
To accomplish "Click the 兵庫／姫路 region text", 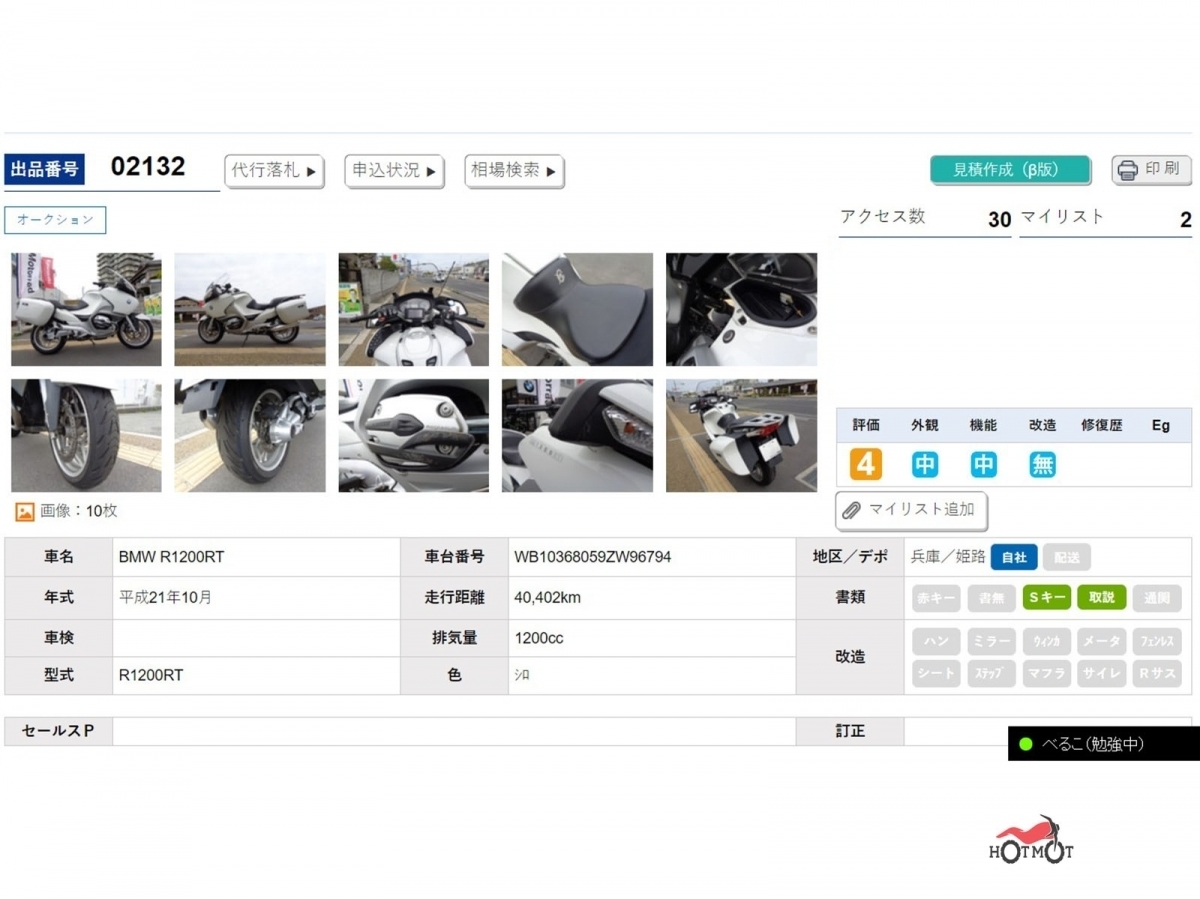I will (948, 557).
